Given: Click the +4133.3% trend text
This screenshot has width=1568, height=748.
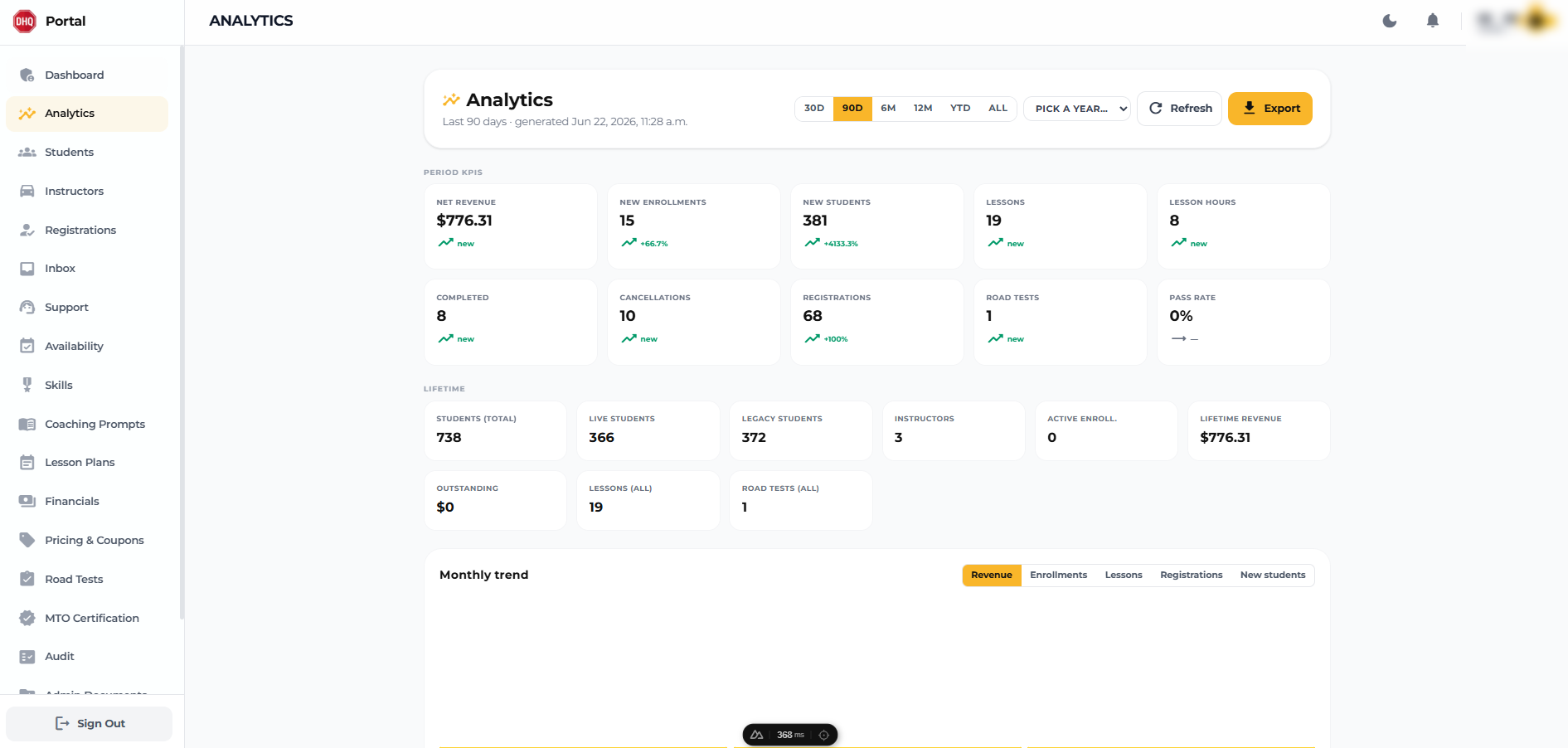Looking at the screenshot, I should click(x=841, y=244).
